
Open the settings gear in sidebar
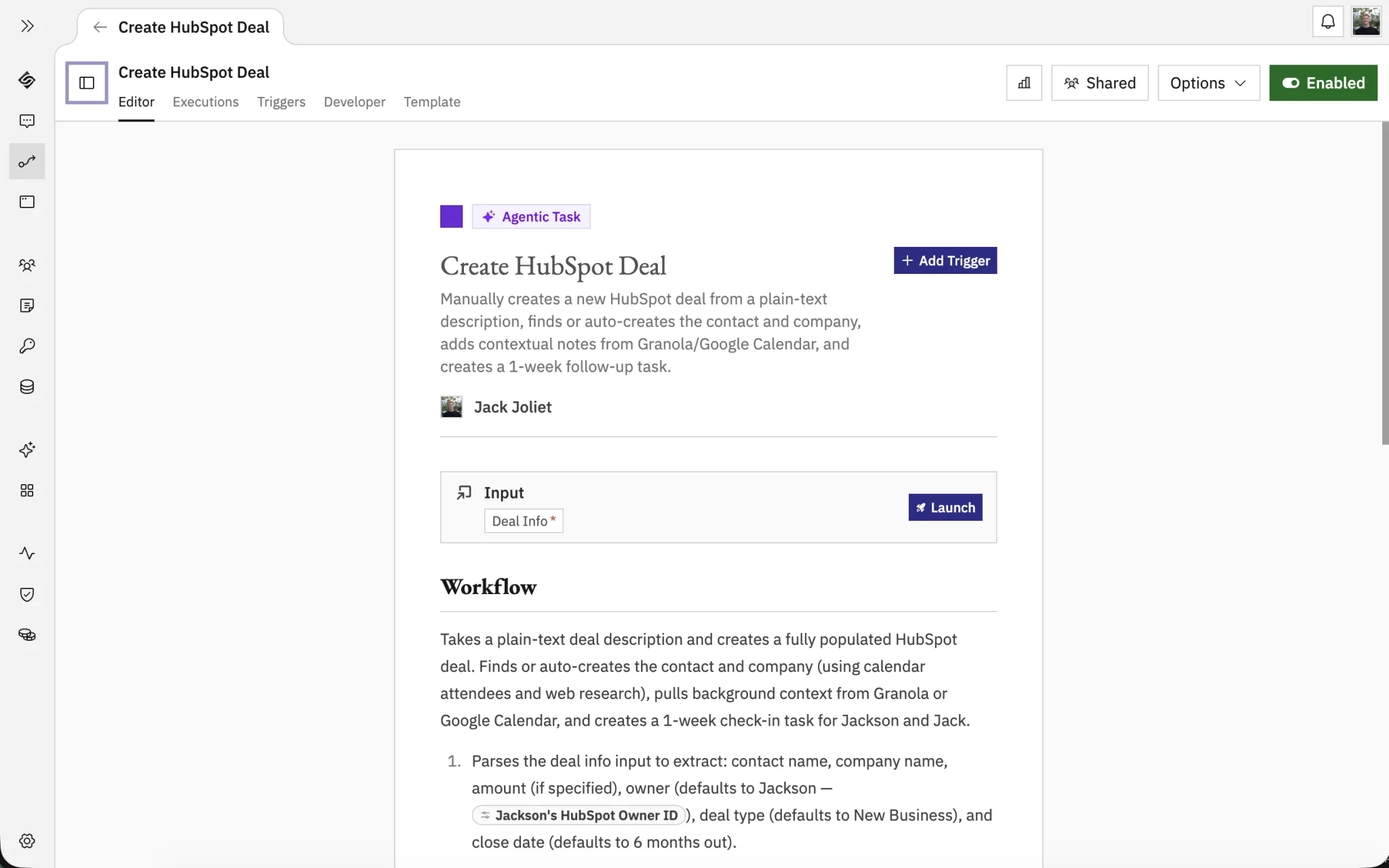pos(27,841)
